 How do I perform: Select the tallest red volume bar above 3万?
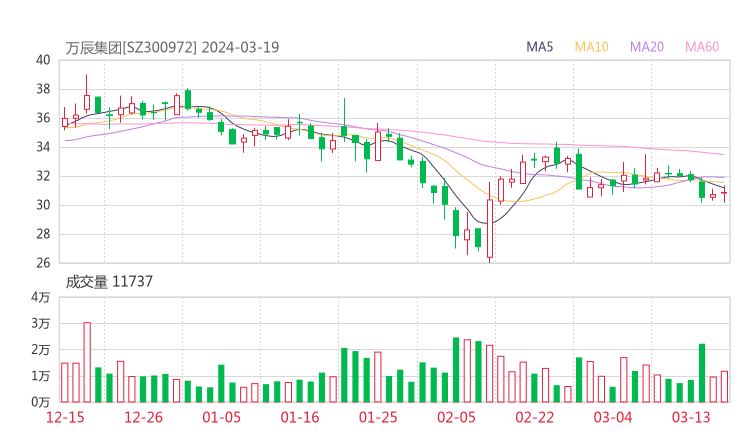coord(87,362)
